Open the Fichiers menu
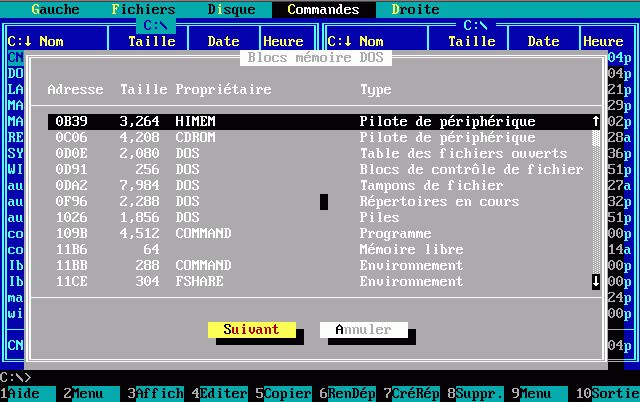This screenshot has width=640, height=402. click(x=143, y=9)
